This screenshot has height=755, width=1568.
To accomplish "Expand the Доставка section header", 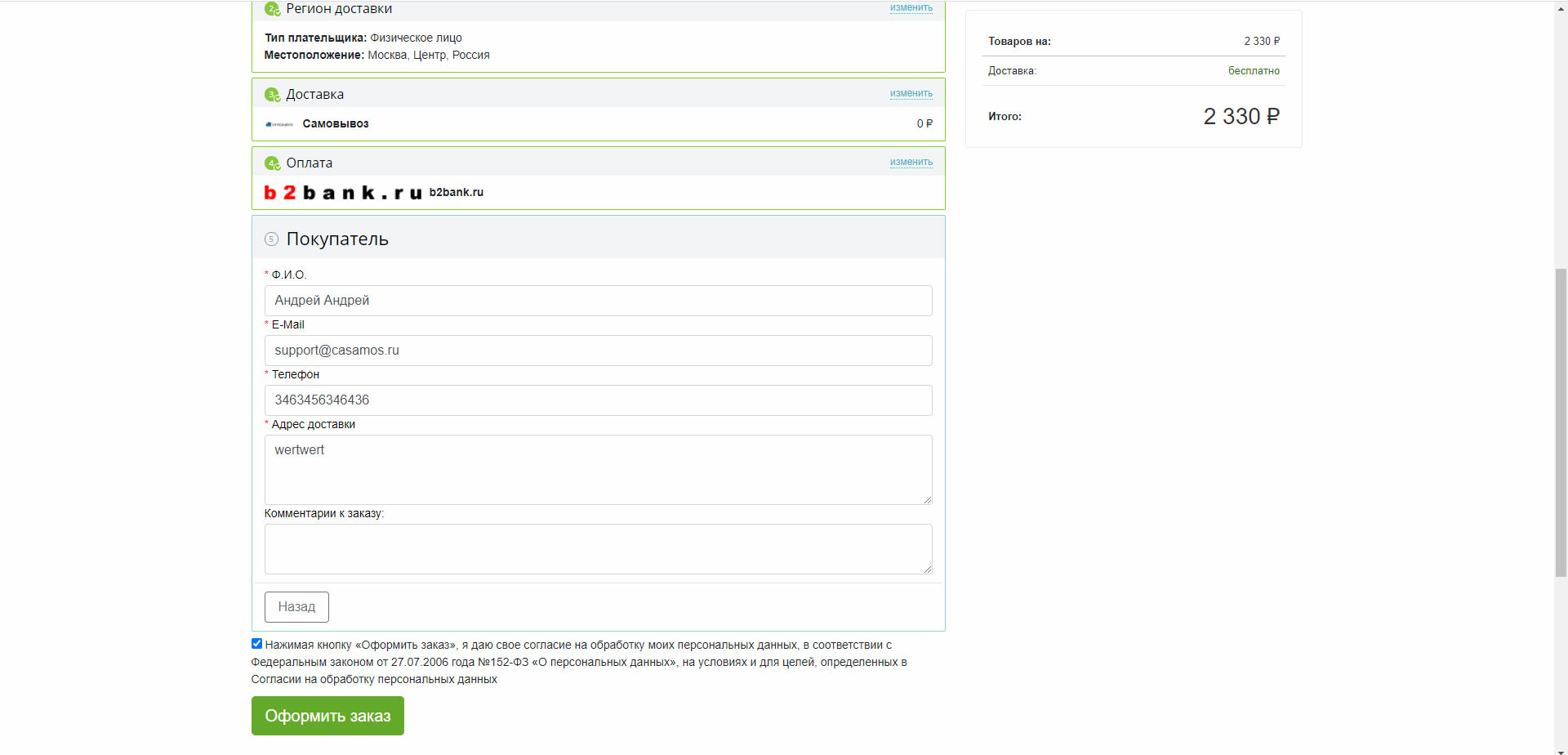I will pyautogui.click(x=572, y=94).
